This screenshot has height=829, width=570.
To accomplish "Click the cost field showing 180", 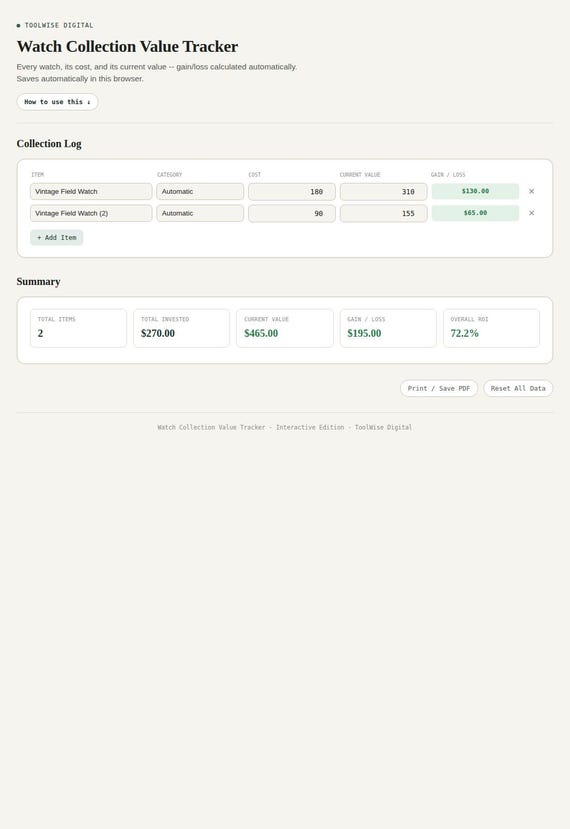I will click(x=292, y=192).
